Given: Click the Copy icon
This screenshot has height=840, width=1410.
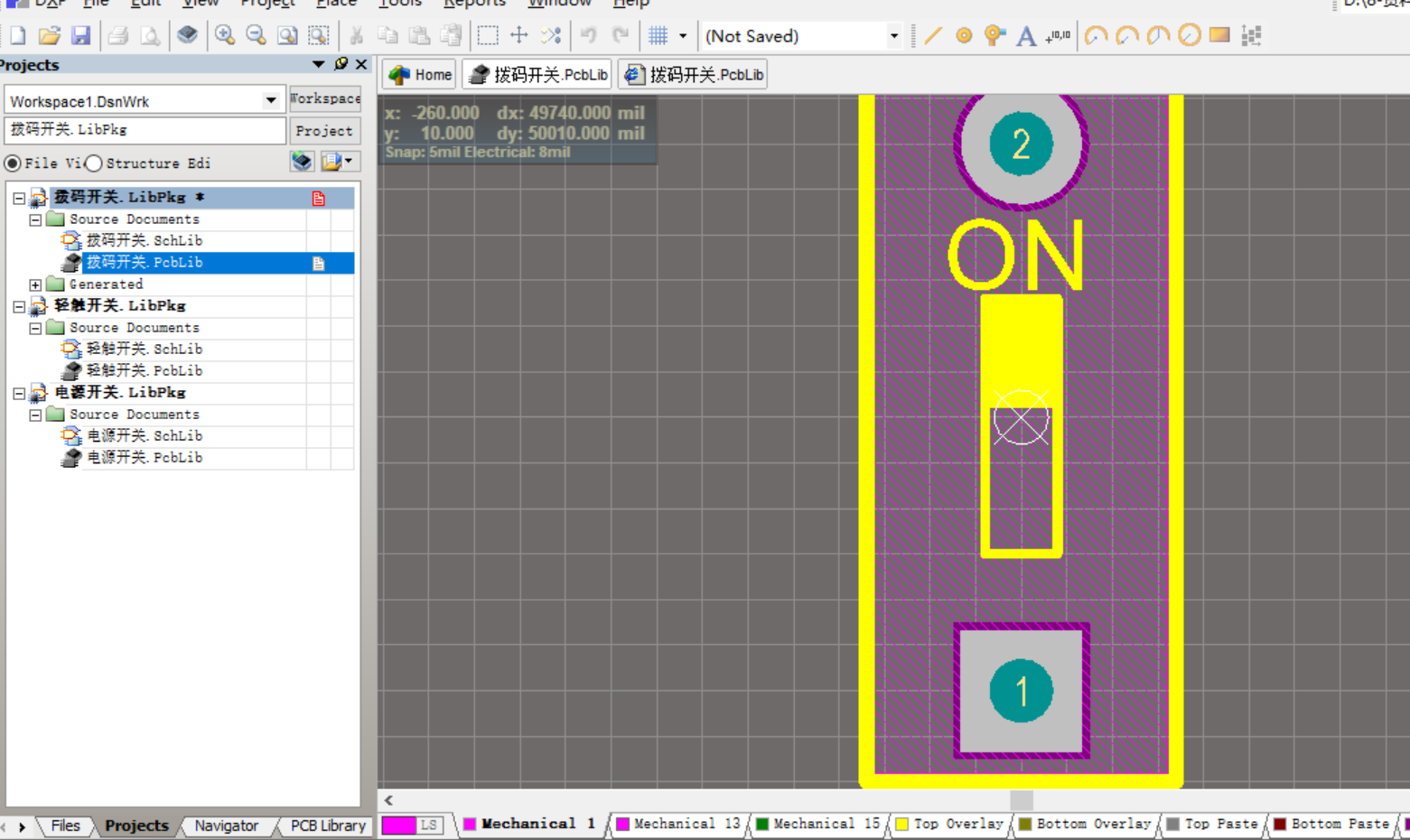Looking at the screenshot, I should tap(388, 36).
